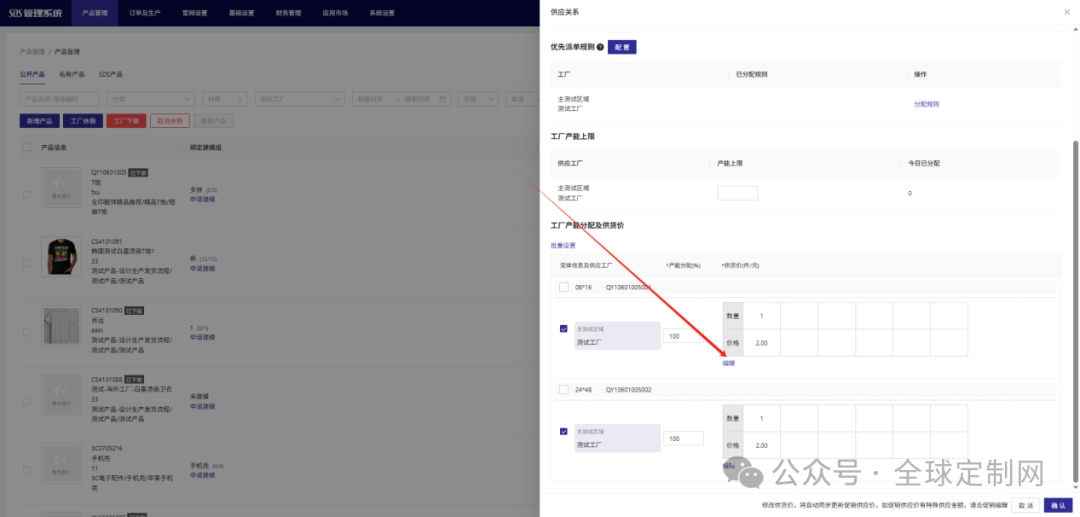Click the help icon beside 优先派单规则

pos(600,47)
